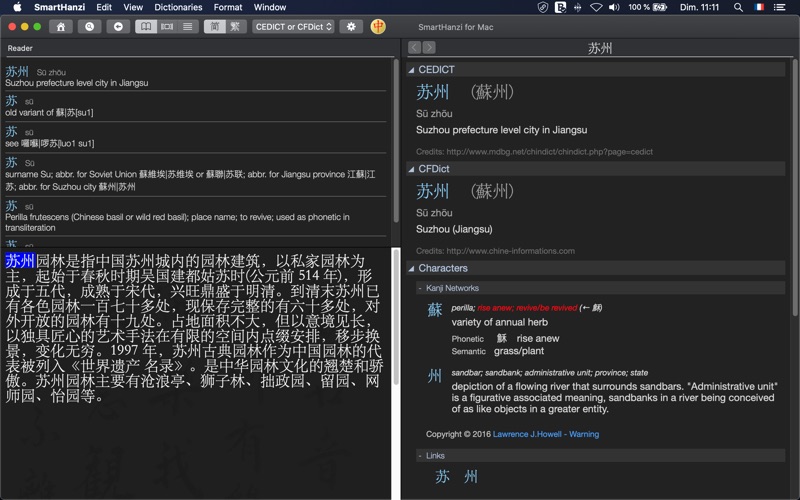The width and height of the screenshot is (800, 500).
Task: Collapse the Links subsection
Action: (x=420, y=456)
